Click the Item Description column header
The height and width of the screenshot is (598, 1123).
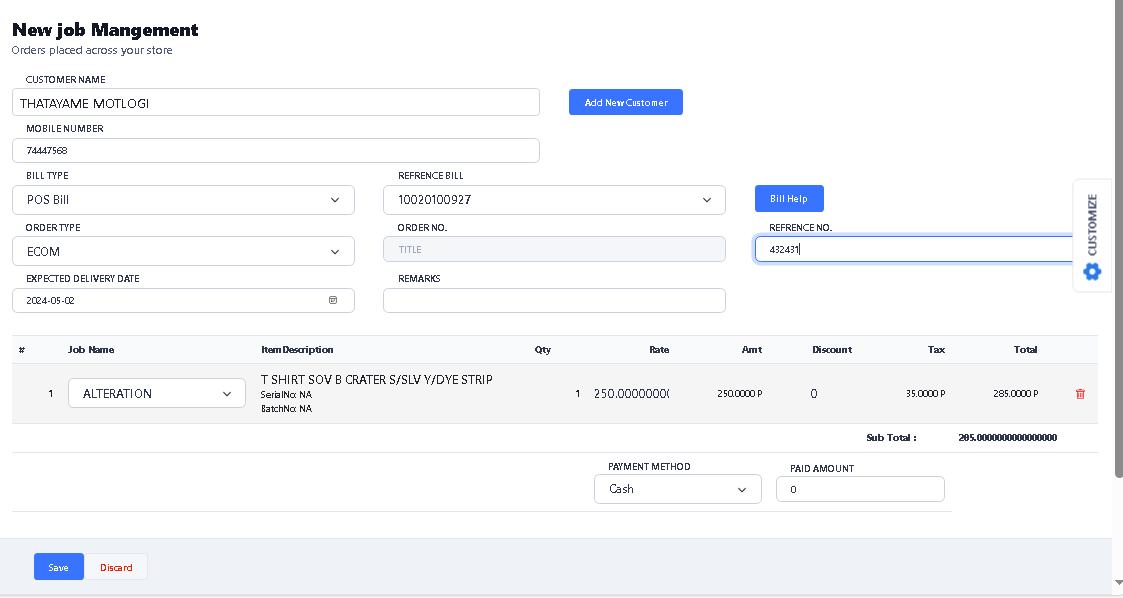click(297, 349)
